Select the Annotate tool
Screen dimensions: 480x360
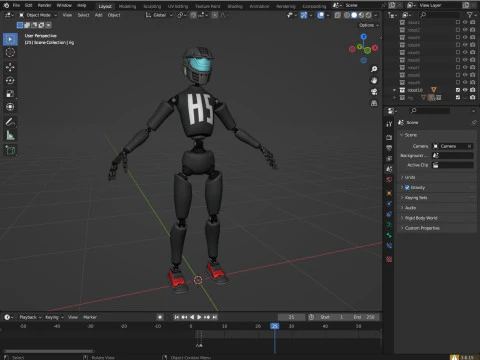click(x=10, y=122)
